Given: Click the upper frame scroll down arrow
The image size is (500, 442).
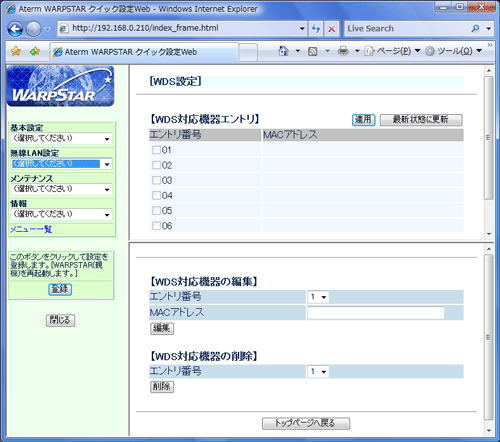Looking at the screenshot, I should click(x=489, y=234).
